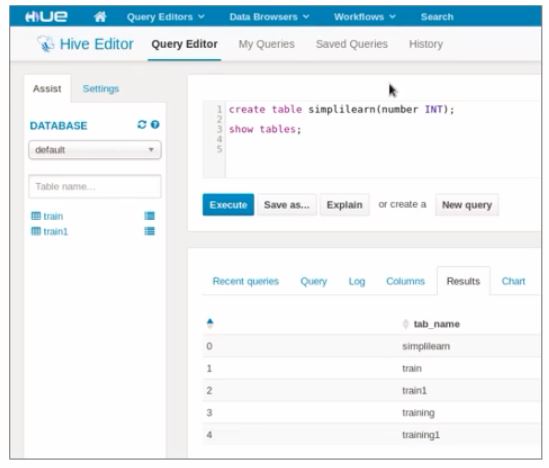Expand the Data Browsers menu
Image resolution: width=549 pixels, height=468 pixels.
269,17
